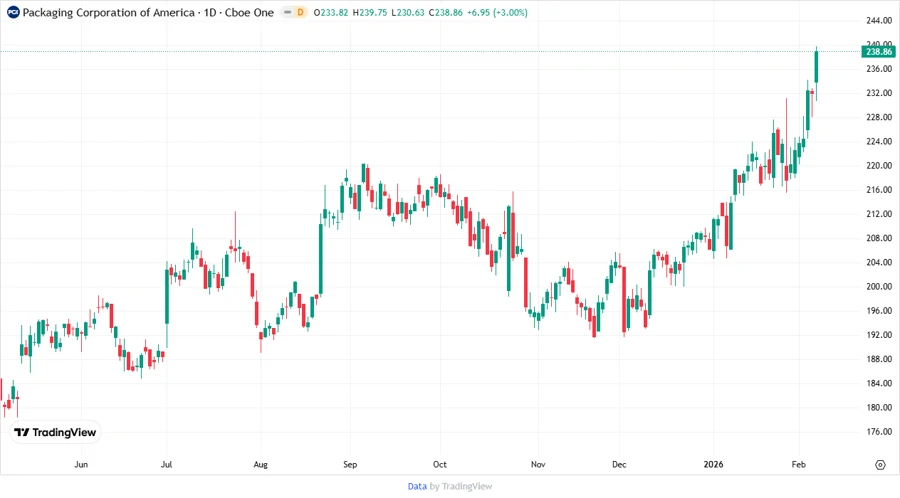Viewport: 900px width, 498px height.
Task: Click the Feb date axis label
Action: point(798,465)
